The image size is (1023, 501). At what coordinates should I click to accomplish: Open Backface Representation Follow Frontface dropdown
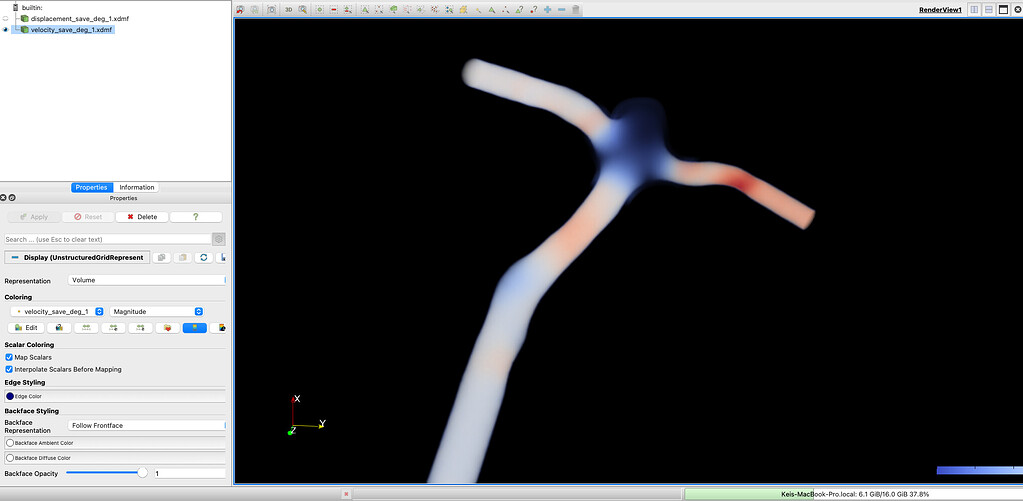[x=146, y=425]
